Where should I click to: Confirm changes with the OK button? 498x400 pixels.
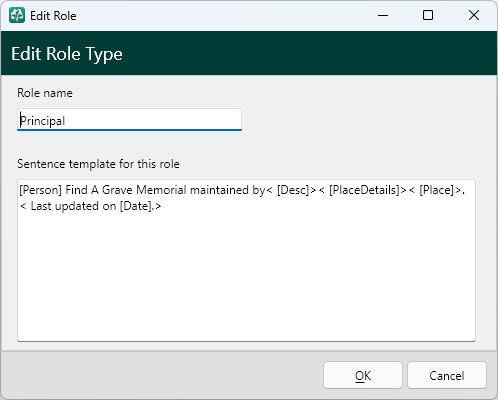[363, 375]
